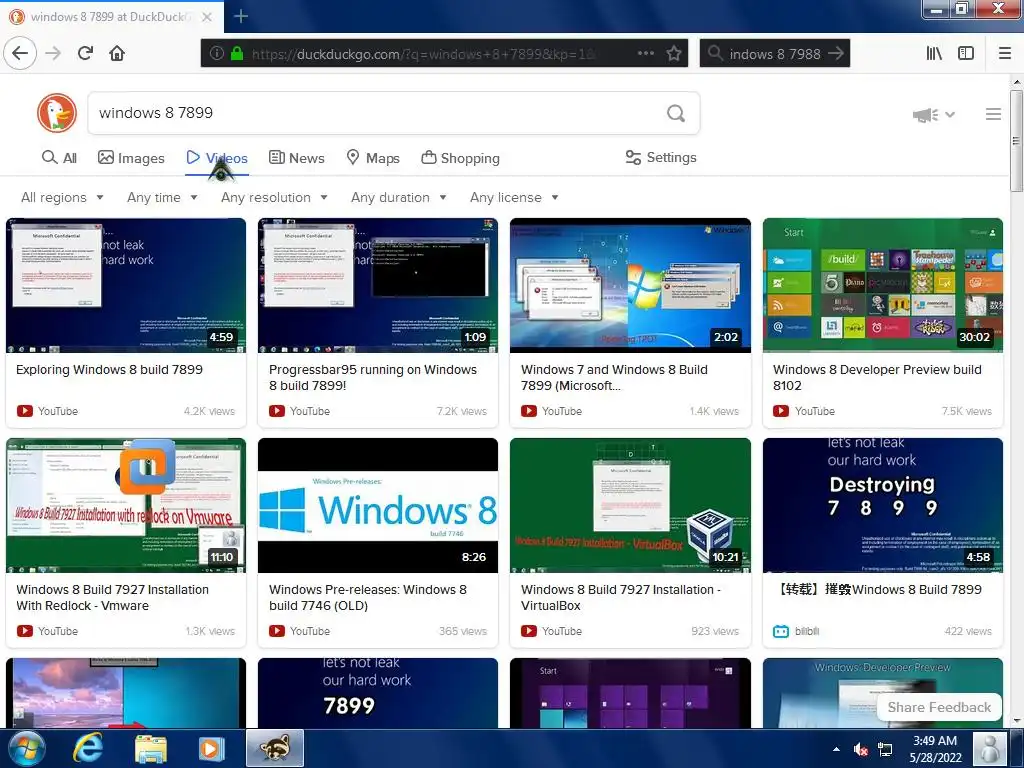Open the browser home page
Image resolution: width=1024 pixels, height=768 pixels.
click(x=117, y=53)
